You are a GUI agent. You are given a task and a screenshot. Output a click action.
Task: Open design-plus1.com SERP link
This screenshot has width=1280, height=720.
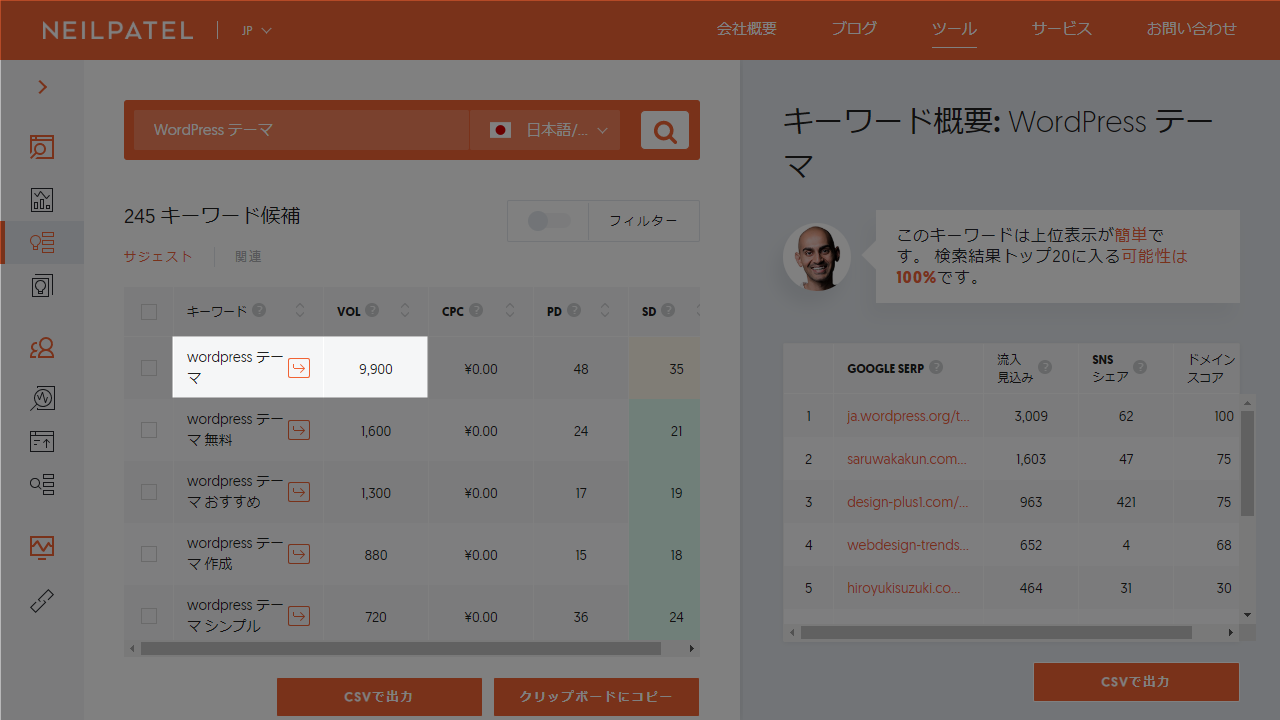click(908, 502)
